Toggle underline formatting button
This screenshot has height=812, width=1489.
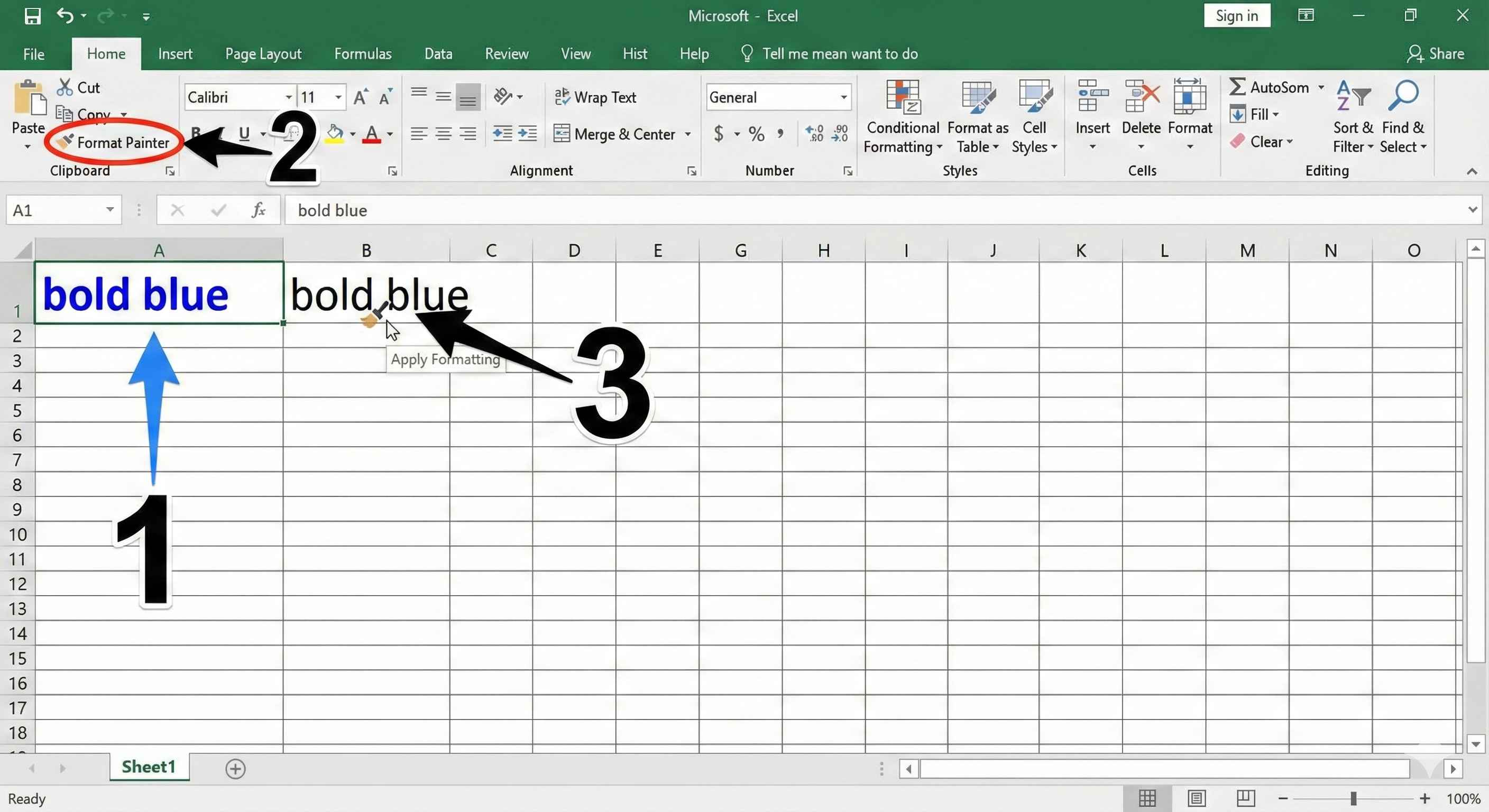[244, 134]
